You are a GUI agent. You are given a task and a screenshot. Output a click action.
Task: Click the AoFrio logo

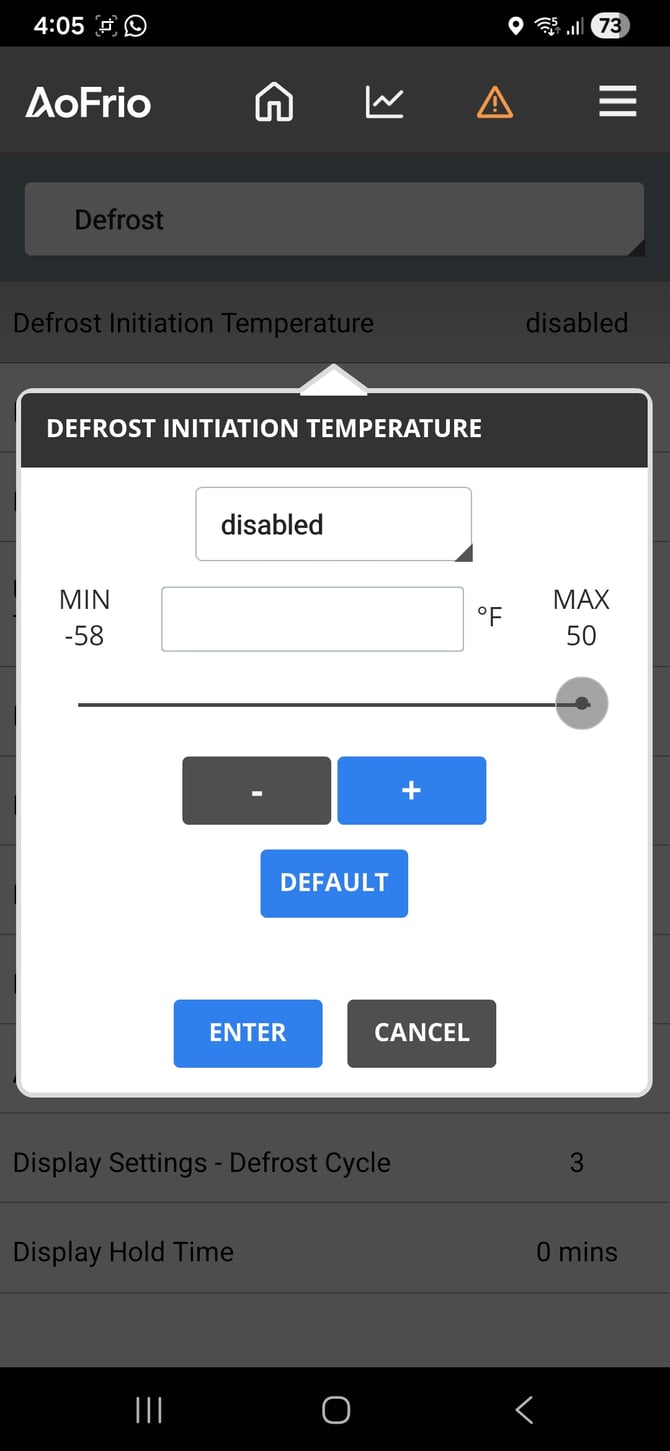[87, 101]
